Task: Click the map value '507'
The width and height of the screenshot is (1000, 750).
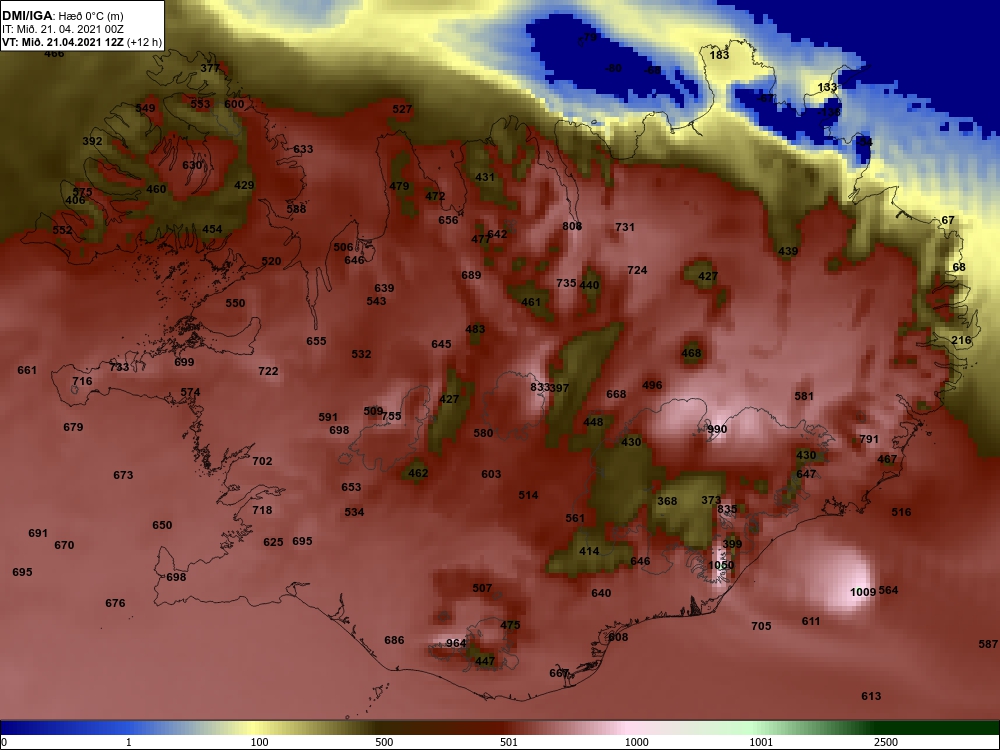Action: (x=482, y=588)
